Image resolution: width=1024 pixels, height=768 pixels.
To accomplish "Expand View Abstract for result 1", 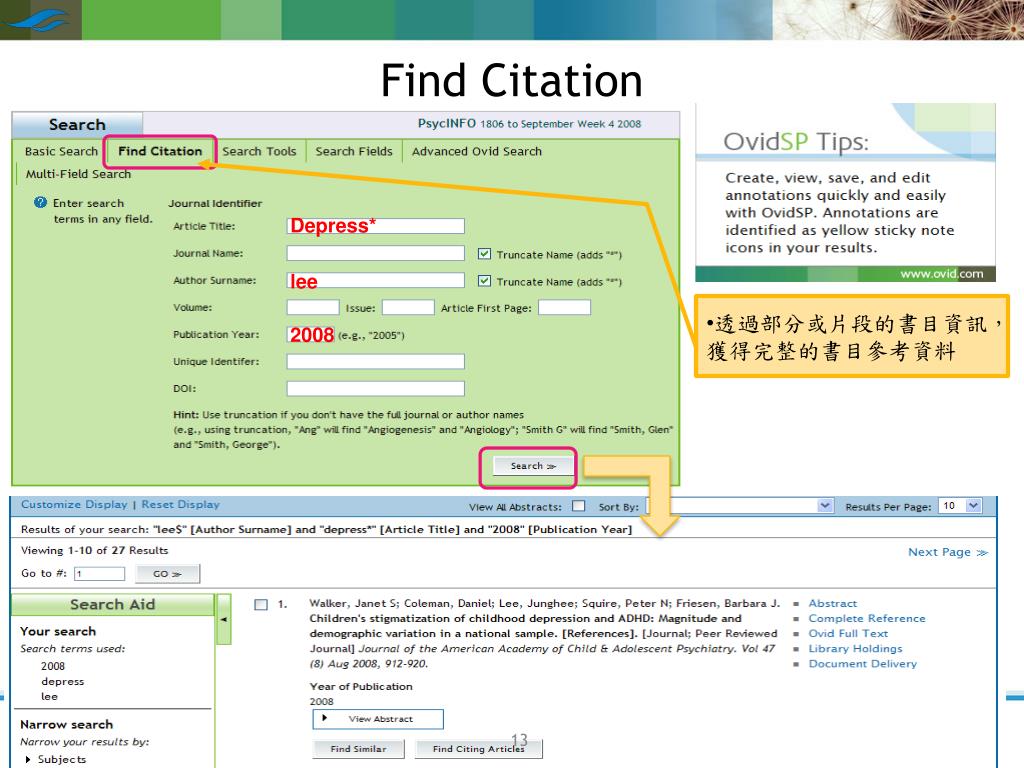I will 378,719.
